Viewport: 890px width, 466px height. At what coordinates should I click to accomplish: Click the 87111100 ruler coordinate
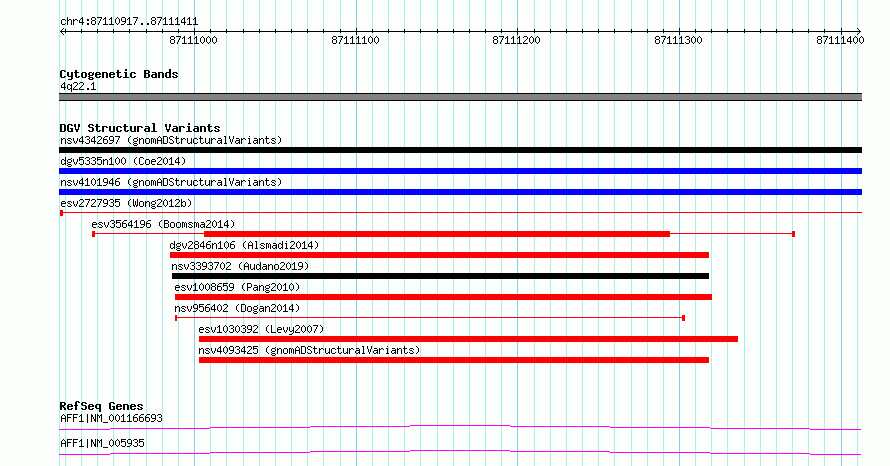355,40
